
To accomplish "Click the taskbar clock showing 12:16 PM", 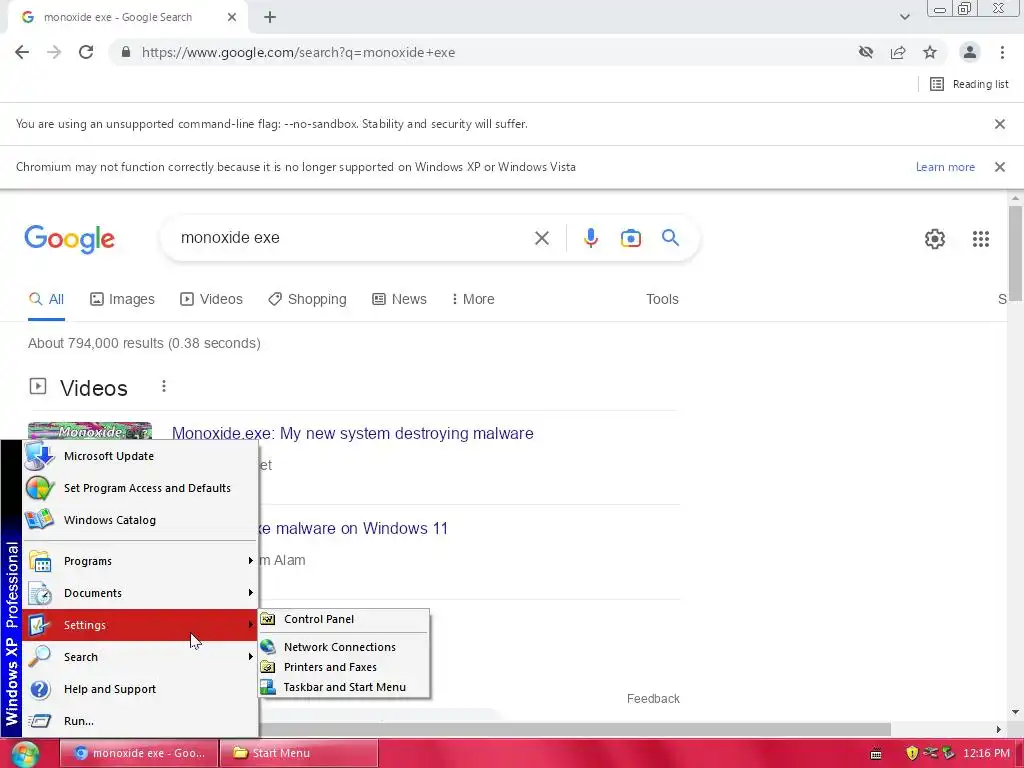I will [986, 753].
